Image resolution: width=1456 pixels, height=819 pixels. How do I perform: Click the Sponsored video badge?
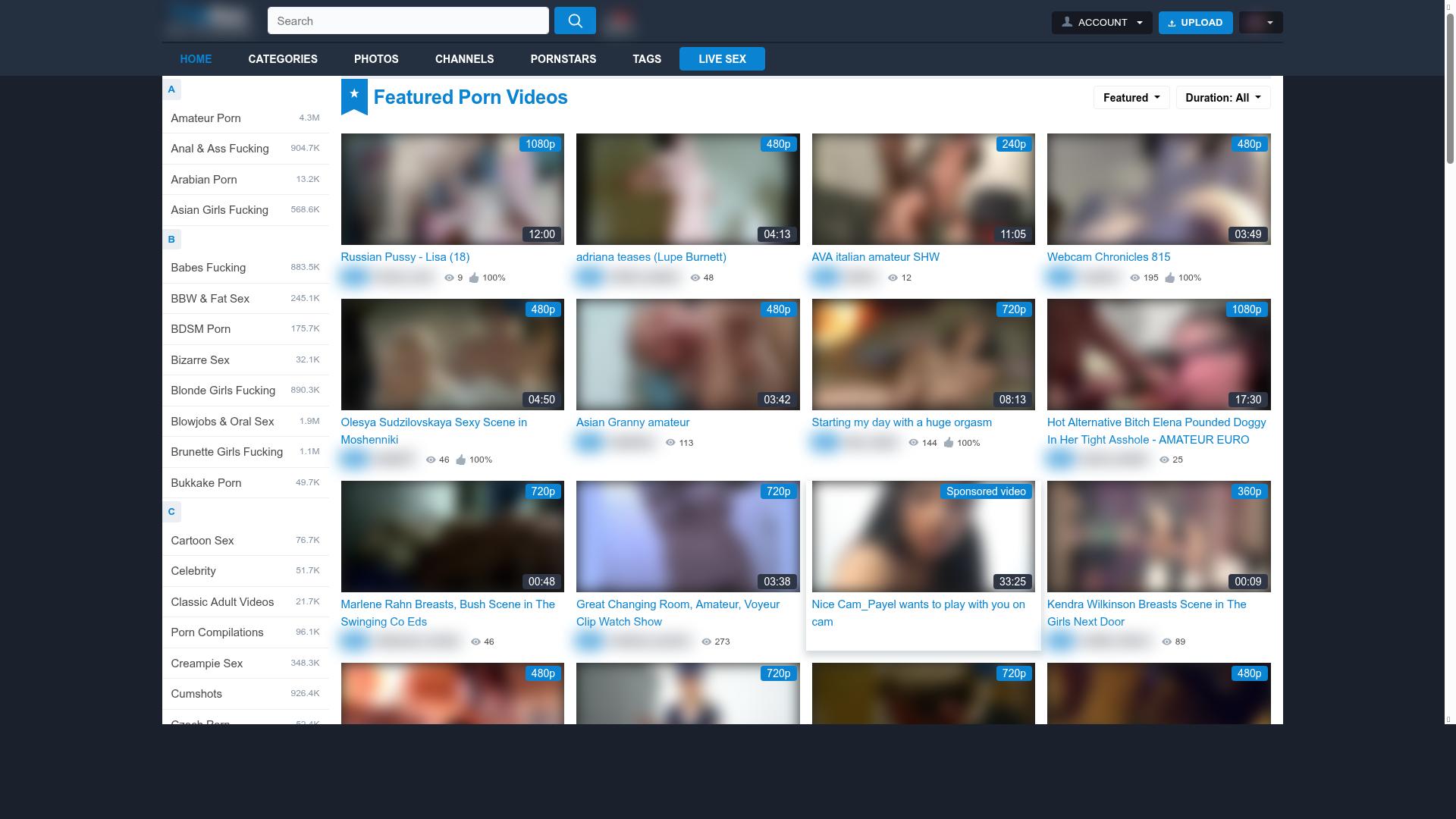[986, 491]
